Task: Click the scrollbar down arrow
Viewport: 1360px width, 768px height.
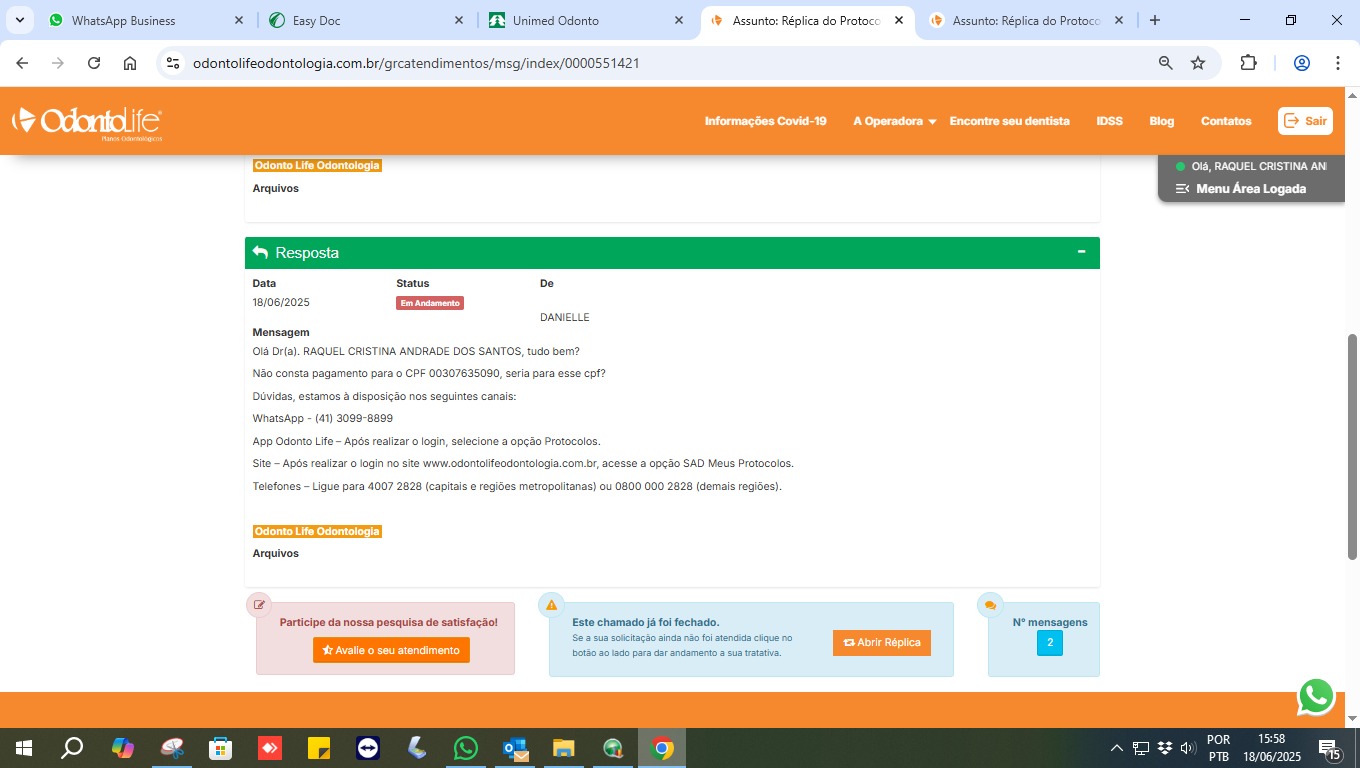Action: [1353, 718]
